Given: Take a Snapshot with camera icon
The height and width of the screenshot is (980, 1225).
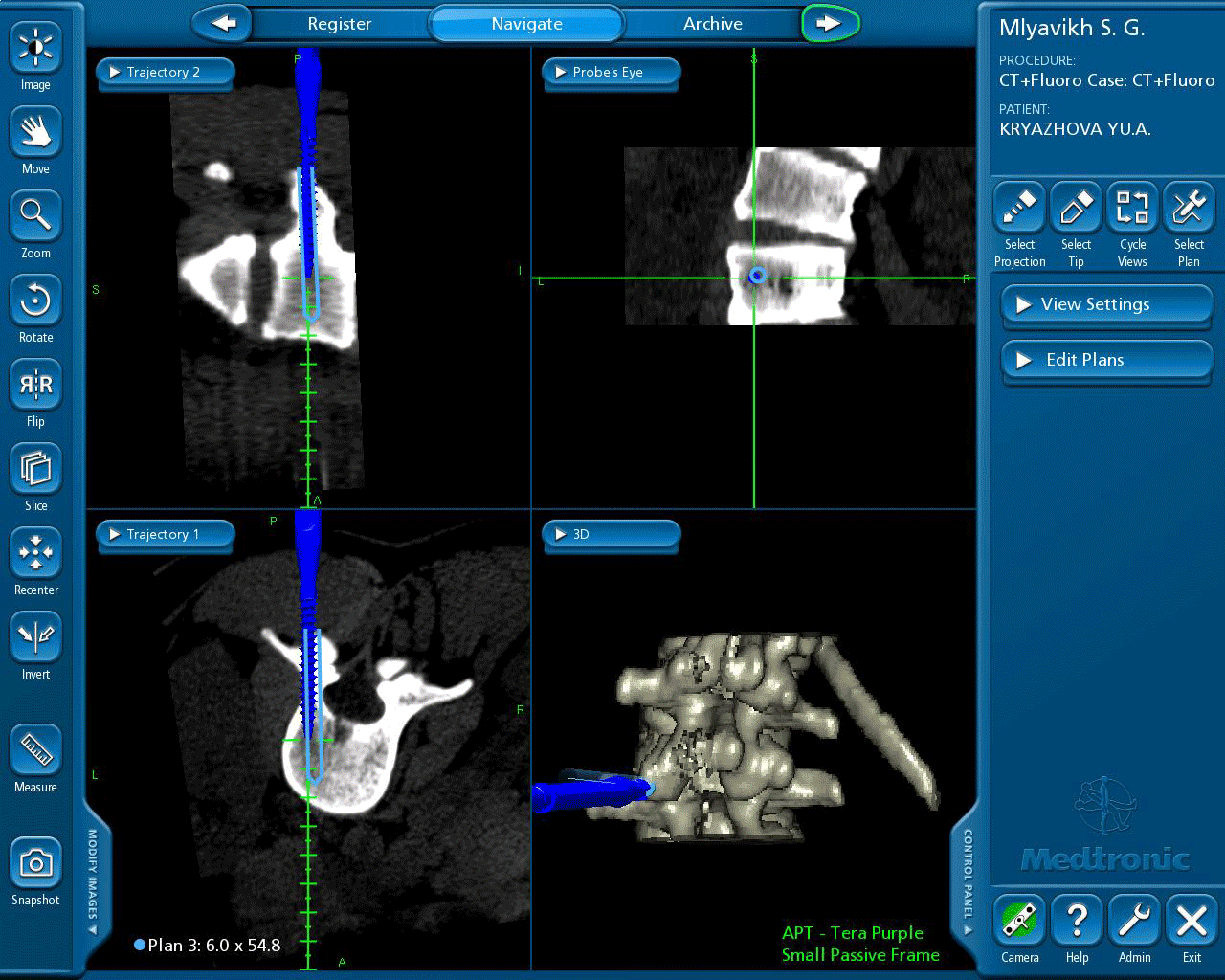Looking at the screenshot, I should coord(35,863).
